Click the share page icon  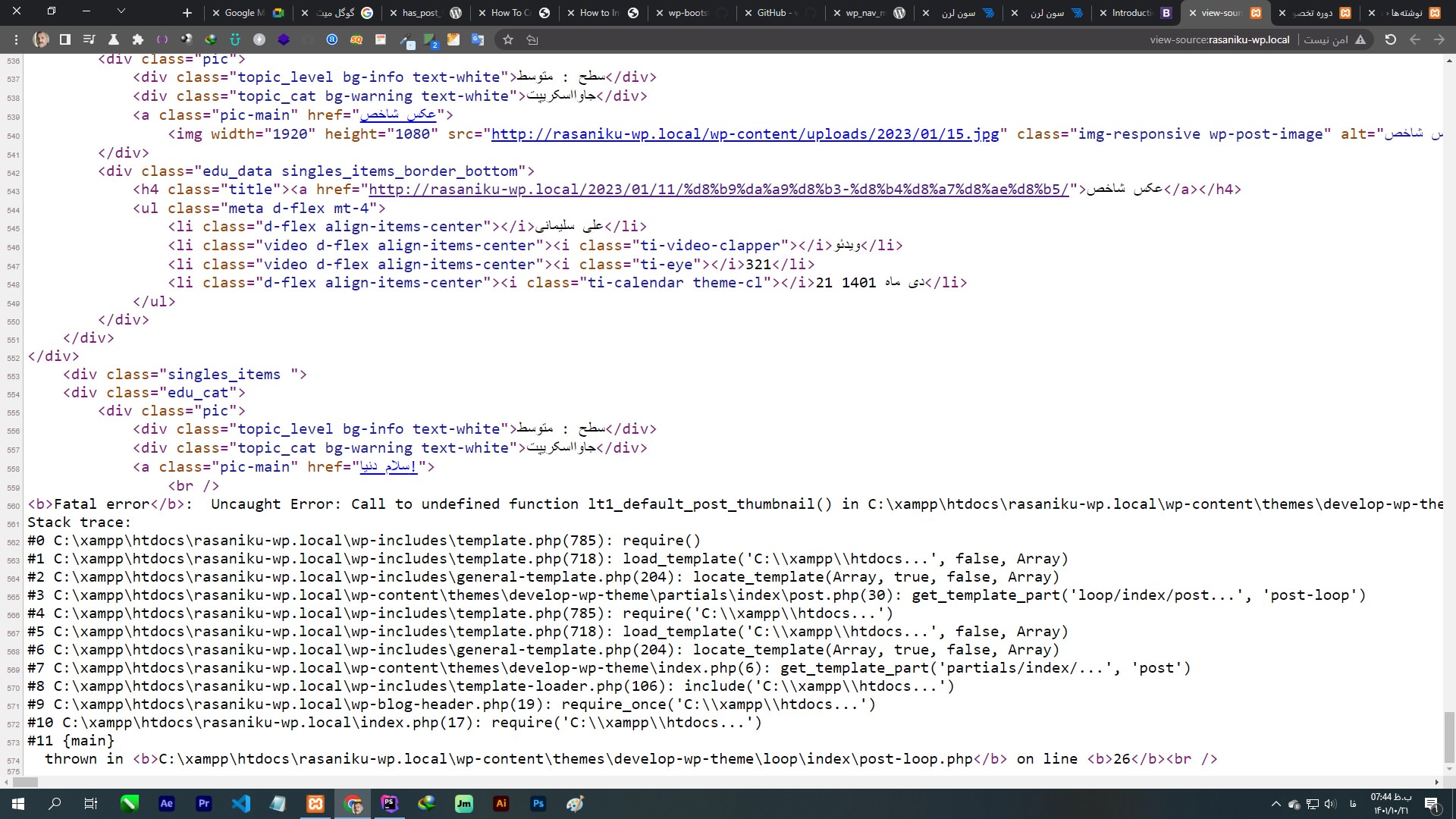[532, 39]
